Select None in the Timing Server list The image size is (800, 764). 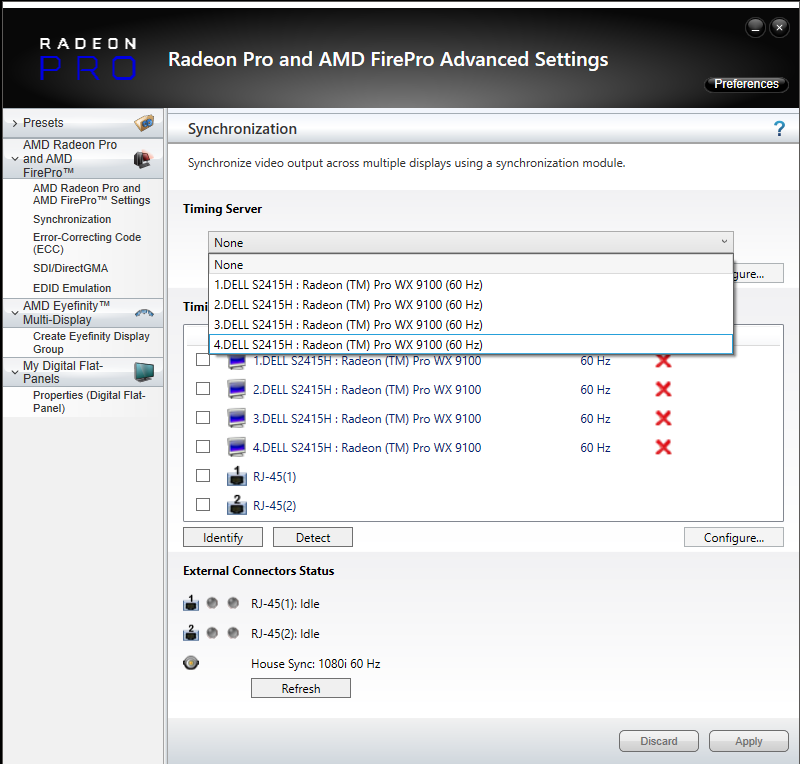pos(470,264)
